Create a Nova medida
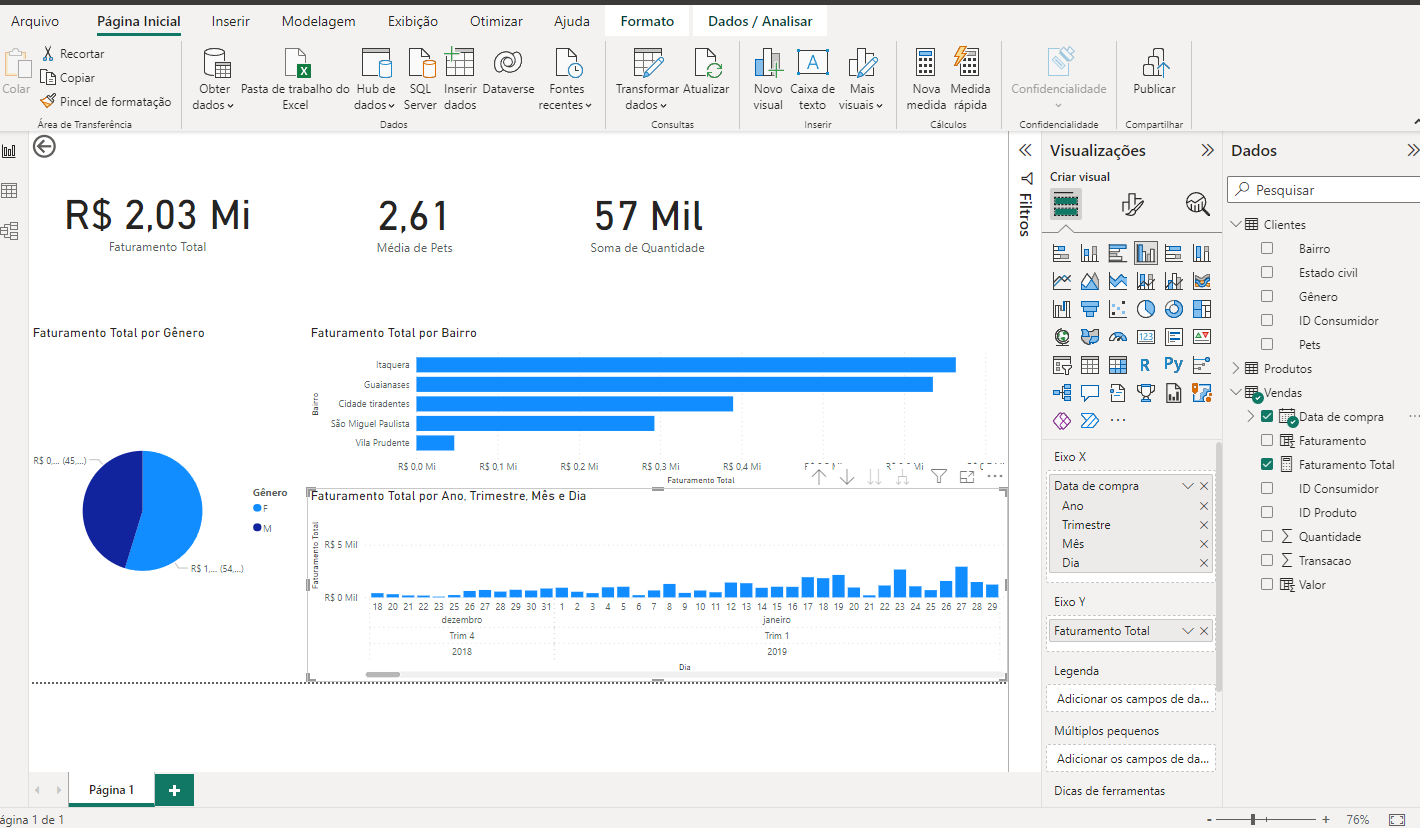 (926, 79)
